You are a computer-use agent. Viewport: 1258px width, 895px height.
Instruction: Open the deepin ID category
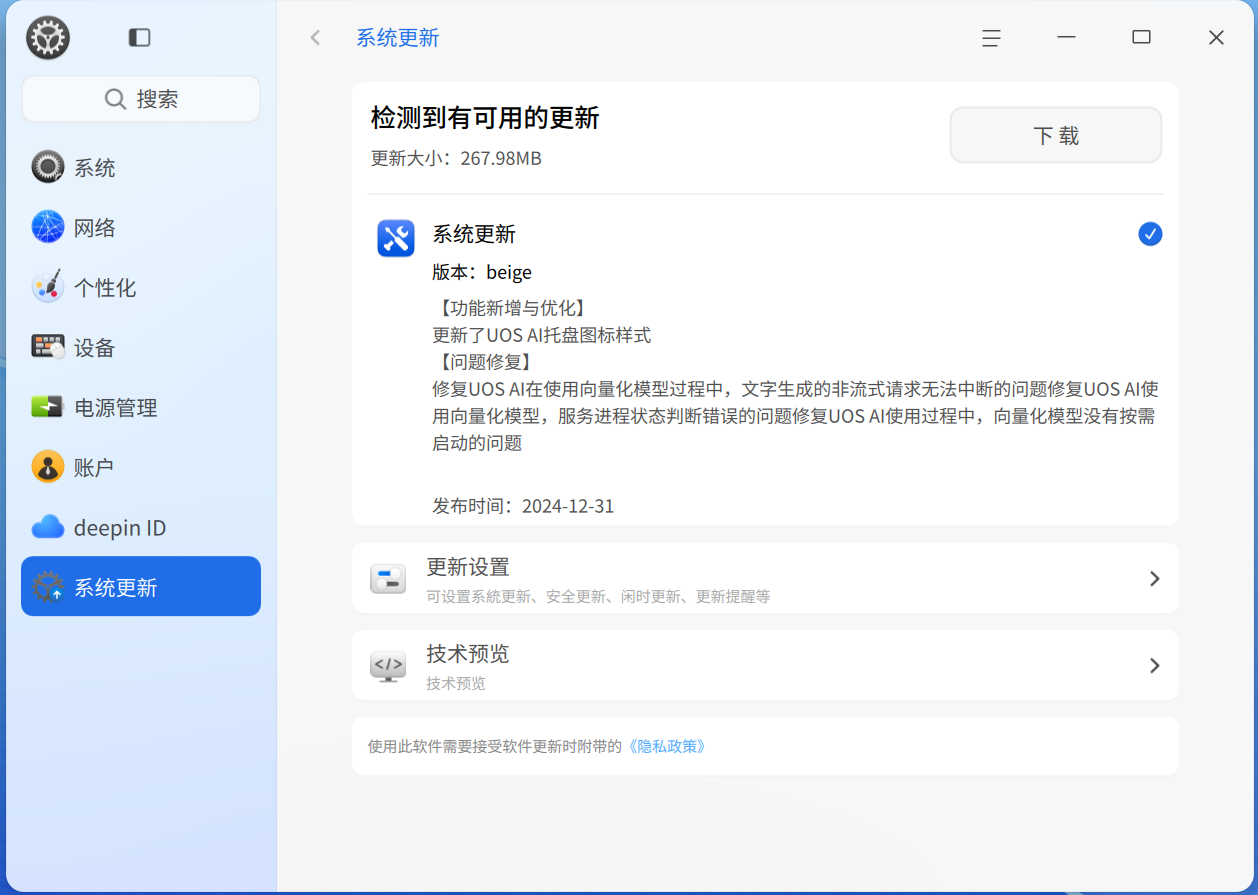pos(141,527)
